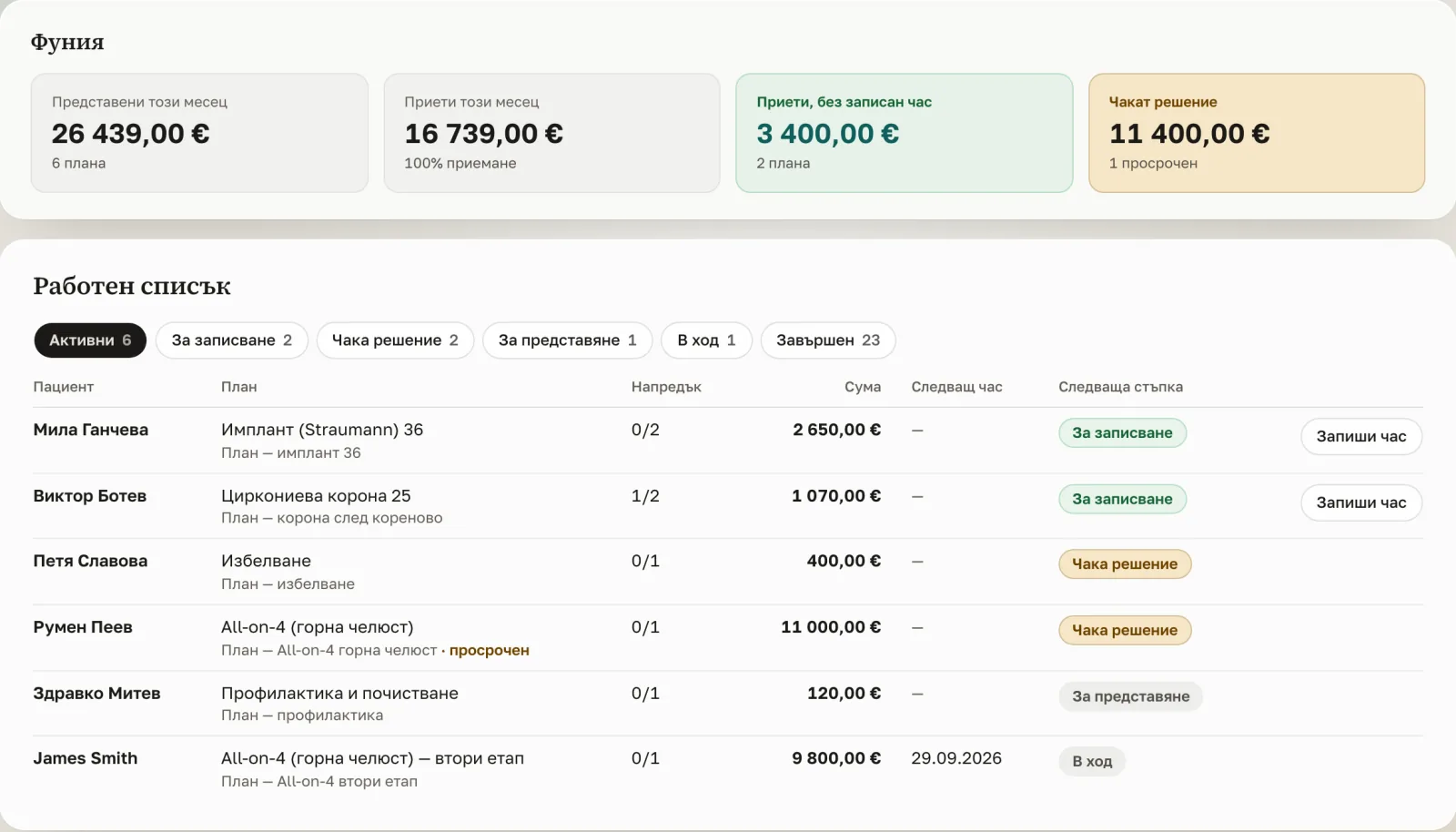The height and width of the screenshot is (832, 1456).
Task: Click the Следващ час column header
Action: coord(956,387)
